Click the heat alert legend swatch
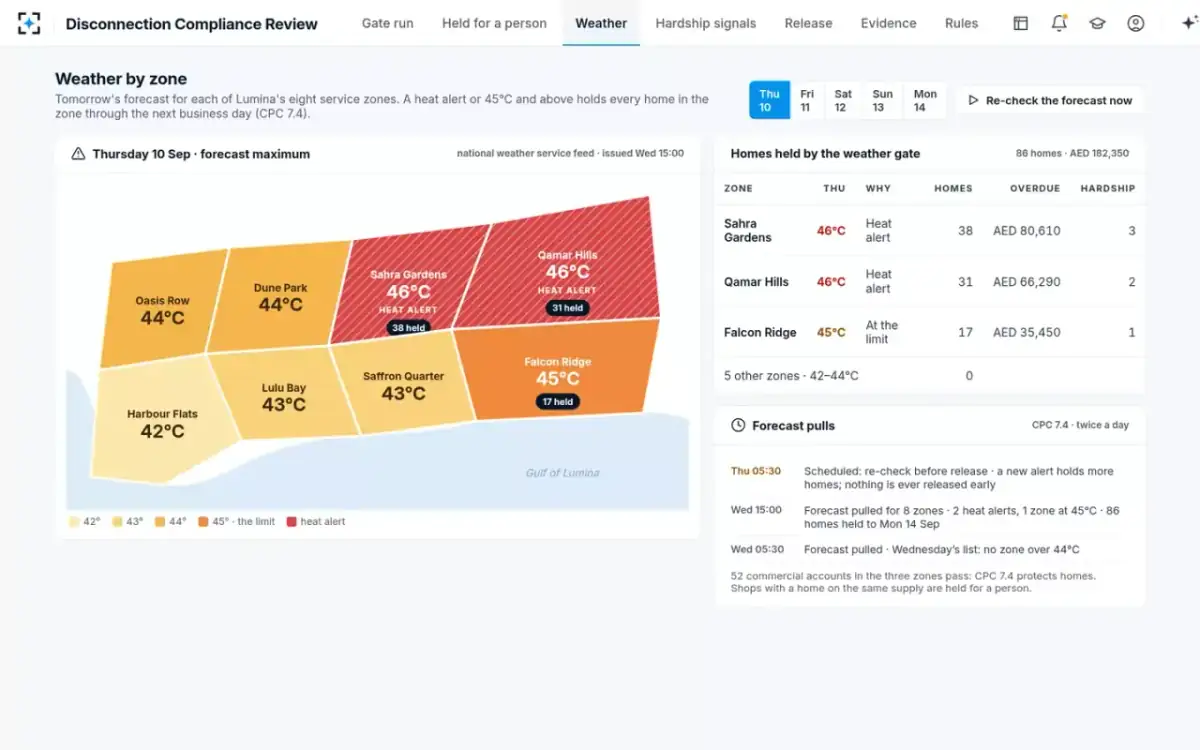Screen dimensions: 1200x750 (292, 521)
